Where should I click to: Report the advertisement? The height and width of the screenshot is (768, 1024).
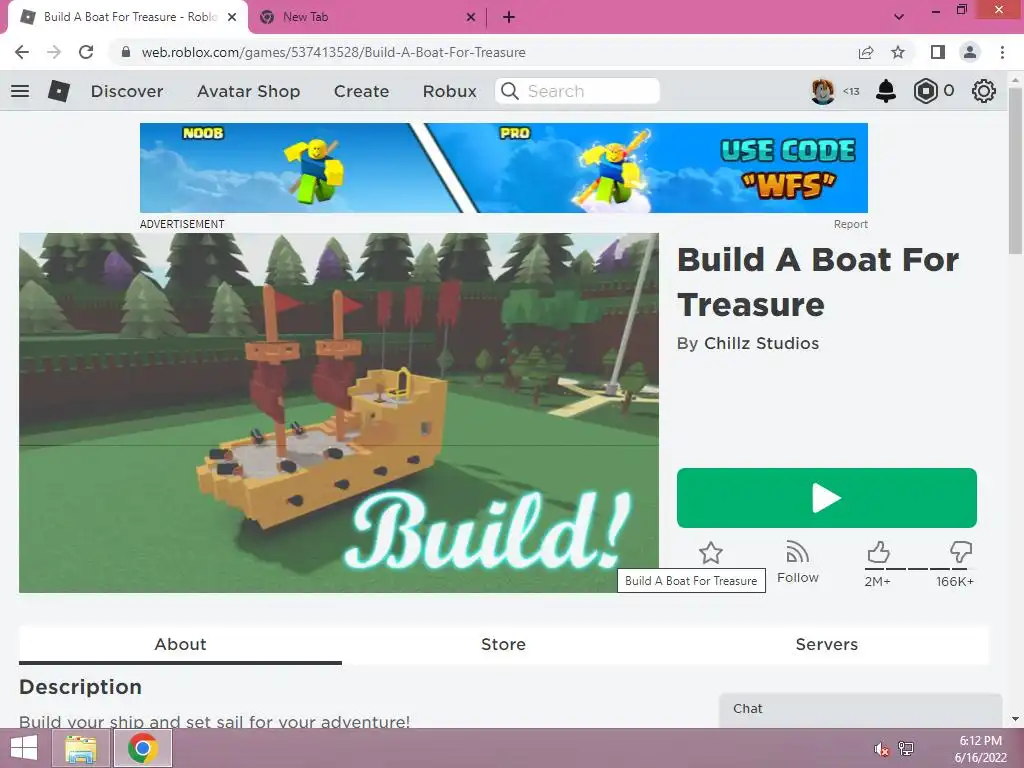[x=850, y=224]
